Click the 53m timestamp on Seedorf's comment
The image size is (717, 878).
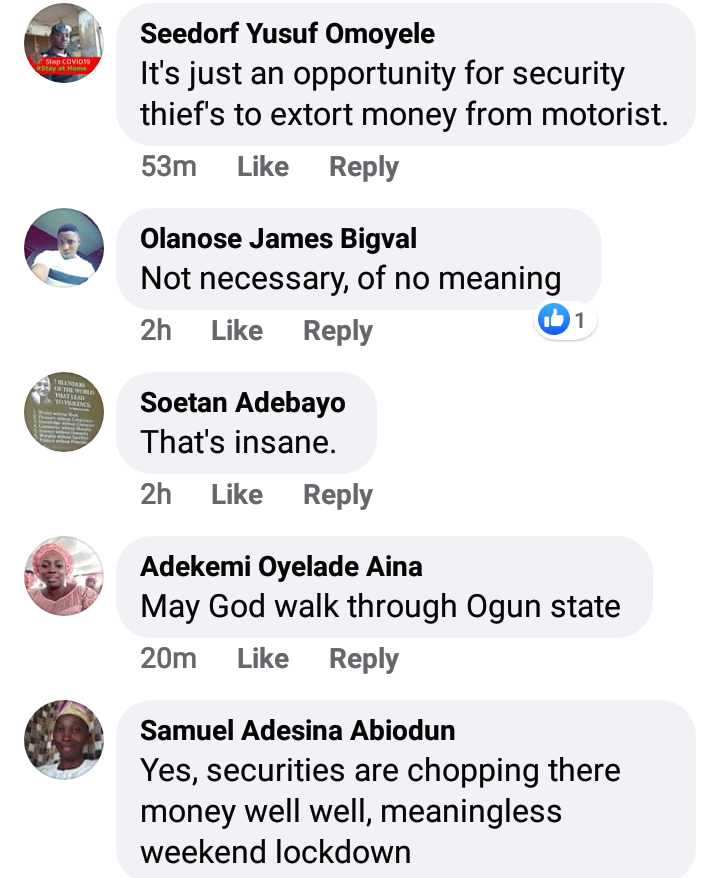point(169,167)
